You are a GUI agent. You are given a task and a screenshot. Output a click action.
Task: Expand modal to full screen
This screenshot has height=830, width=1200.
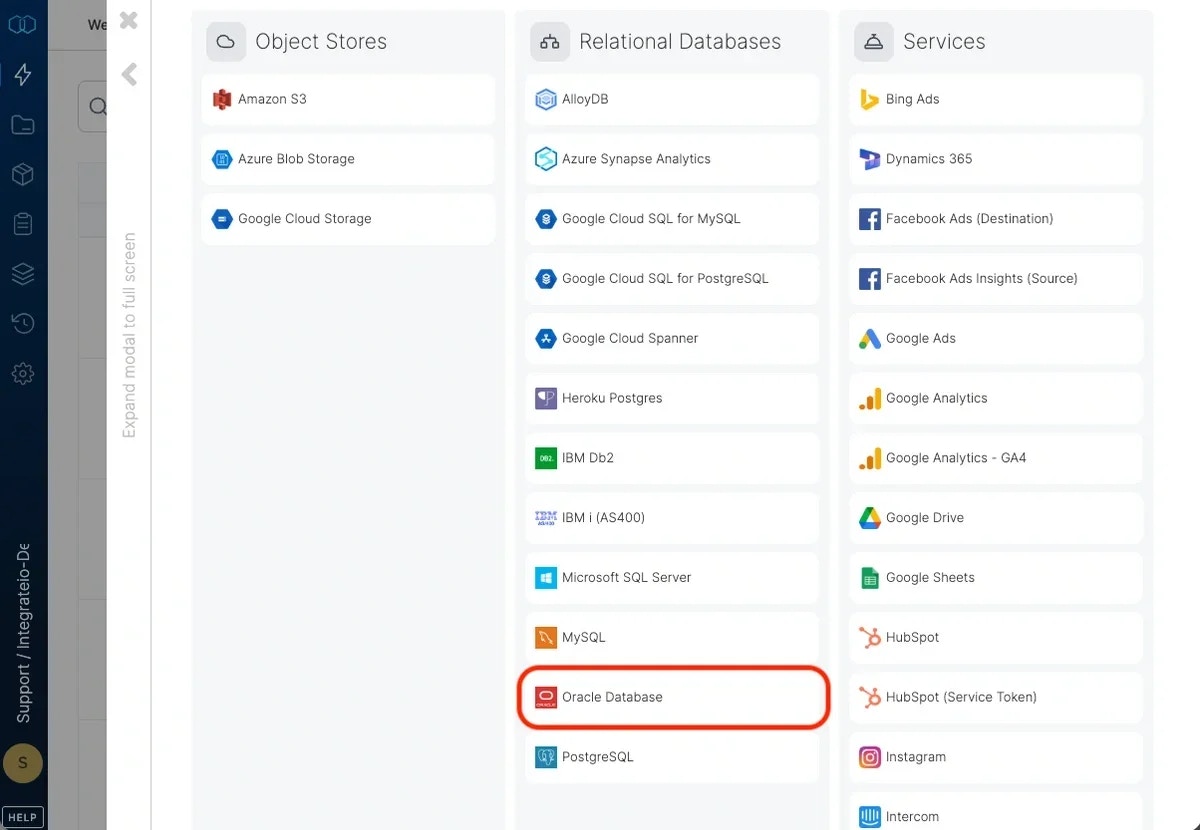(x=129, y=320)
